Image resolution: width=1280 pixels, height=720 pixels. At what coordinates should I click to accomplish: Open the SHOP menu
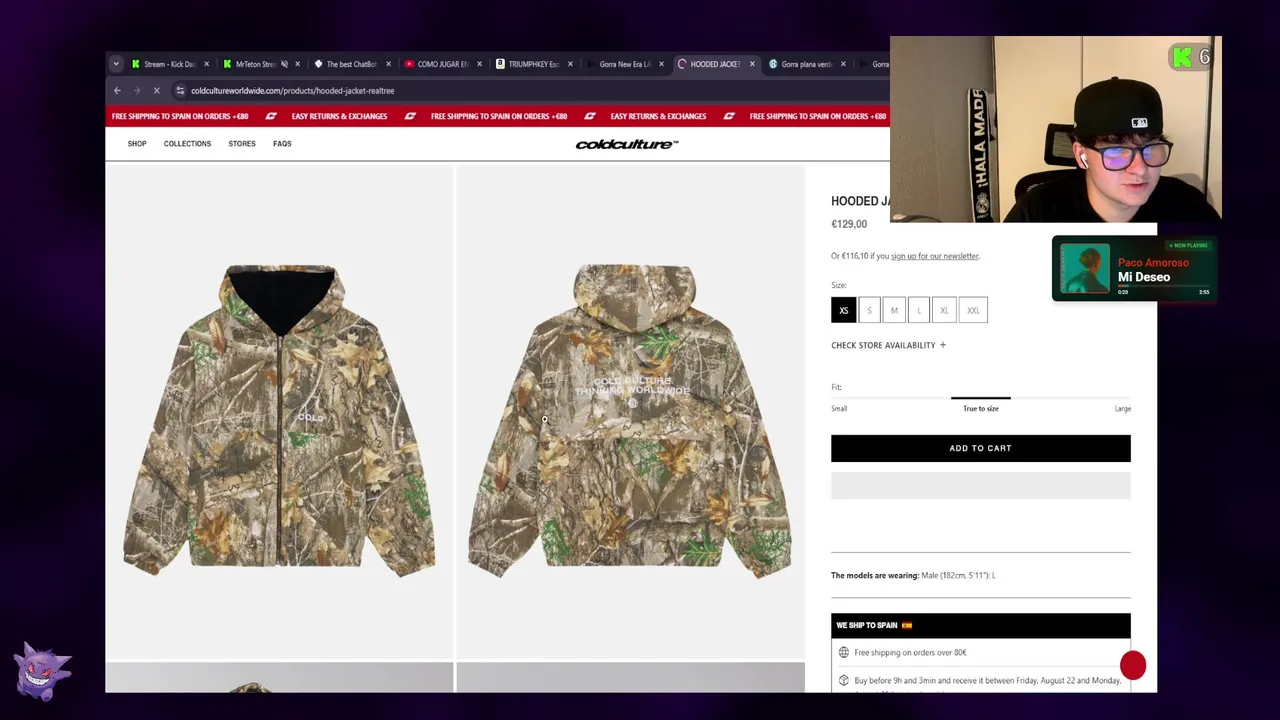(x=137, y=144)
